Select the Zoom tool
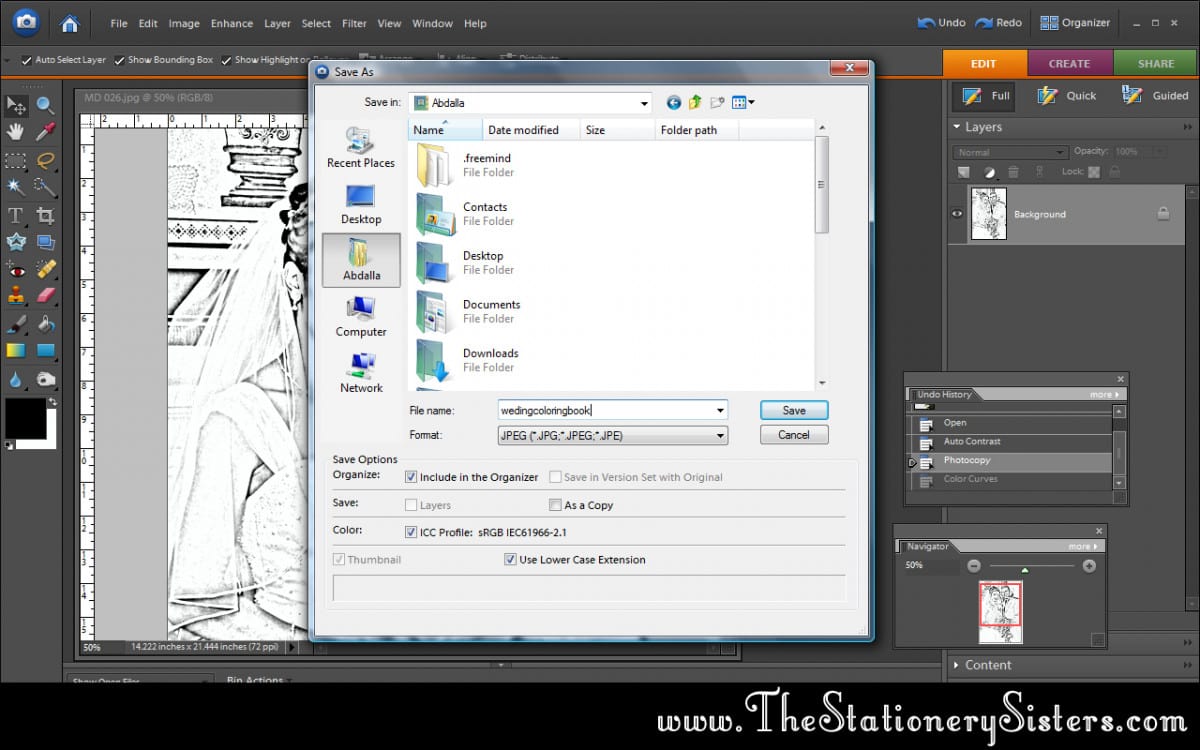 (x=44, y=104)
